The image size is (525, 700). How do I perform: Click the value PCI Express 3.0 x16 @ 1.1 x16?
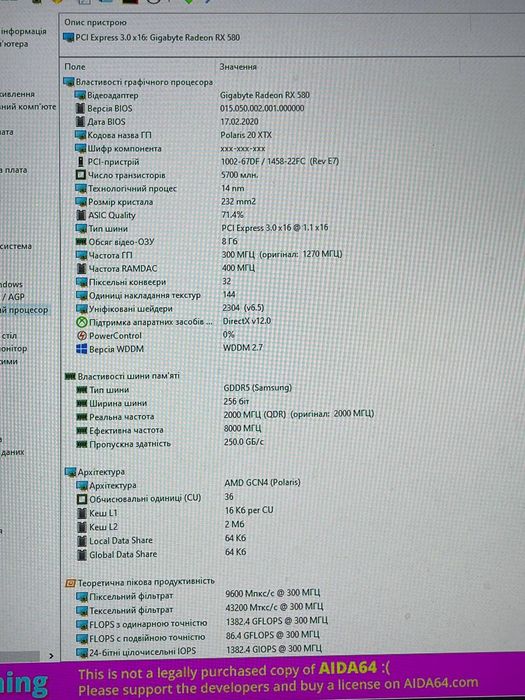tap(275, 228)
